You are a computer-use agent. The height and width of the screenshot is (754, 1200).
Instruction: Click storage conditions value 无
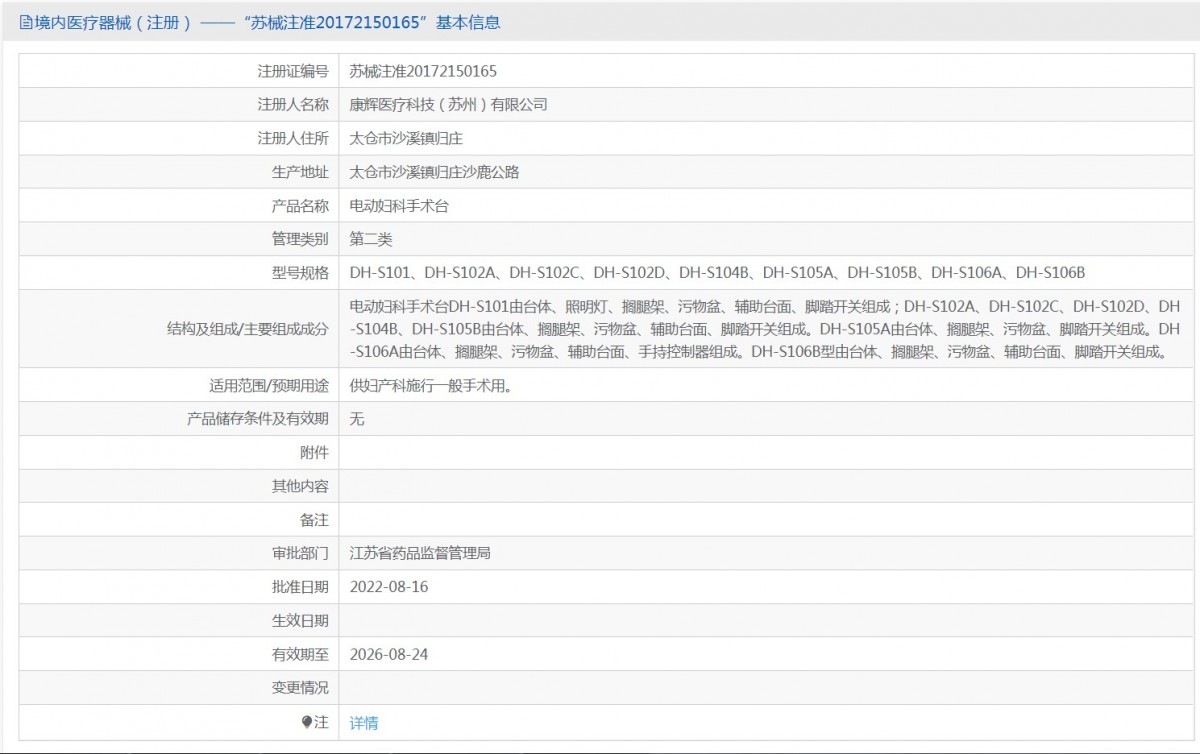click(x=357, y=419)
